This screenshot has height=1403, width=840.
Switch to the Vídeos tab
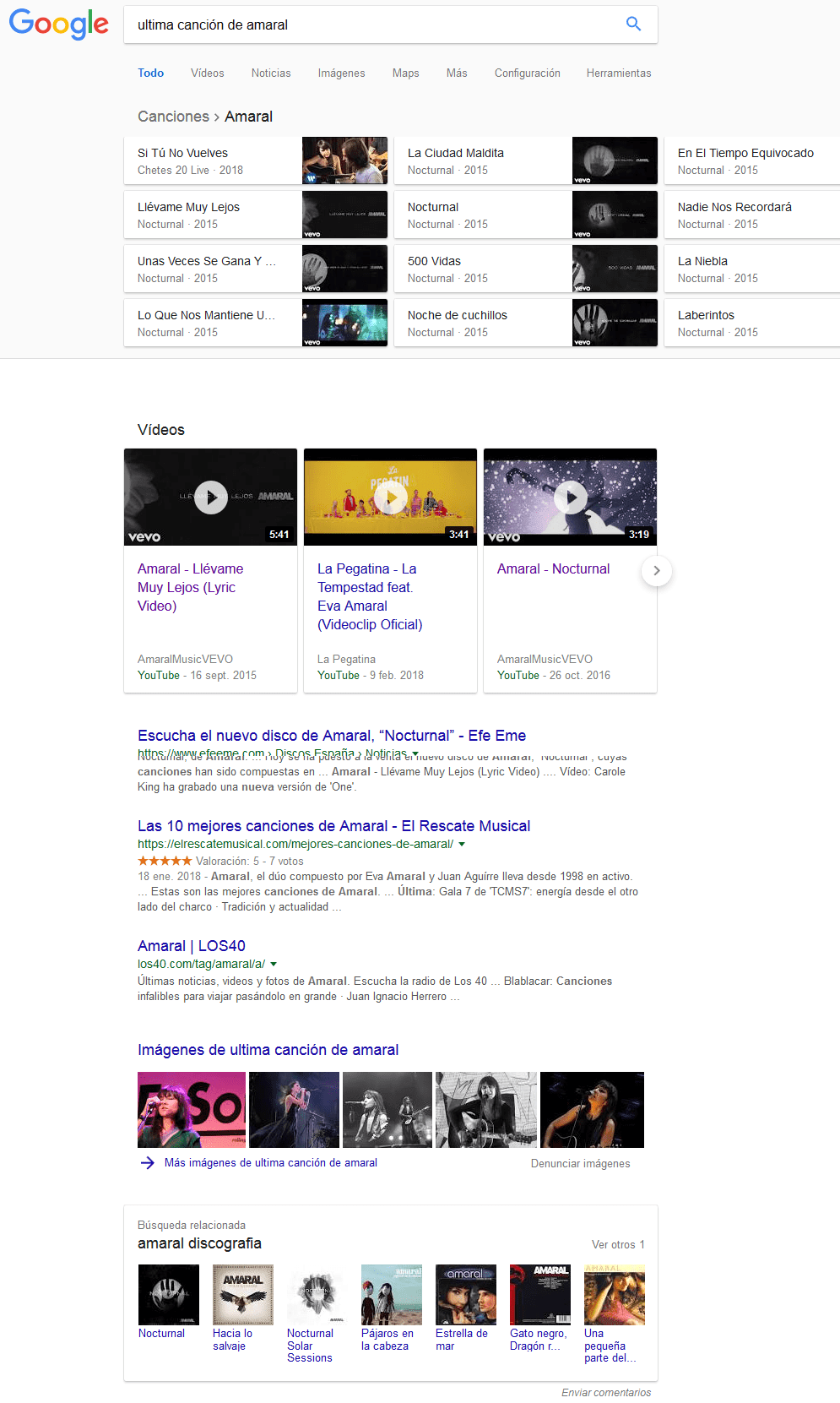208,73
